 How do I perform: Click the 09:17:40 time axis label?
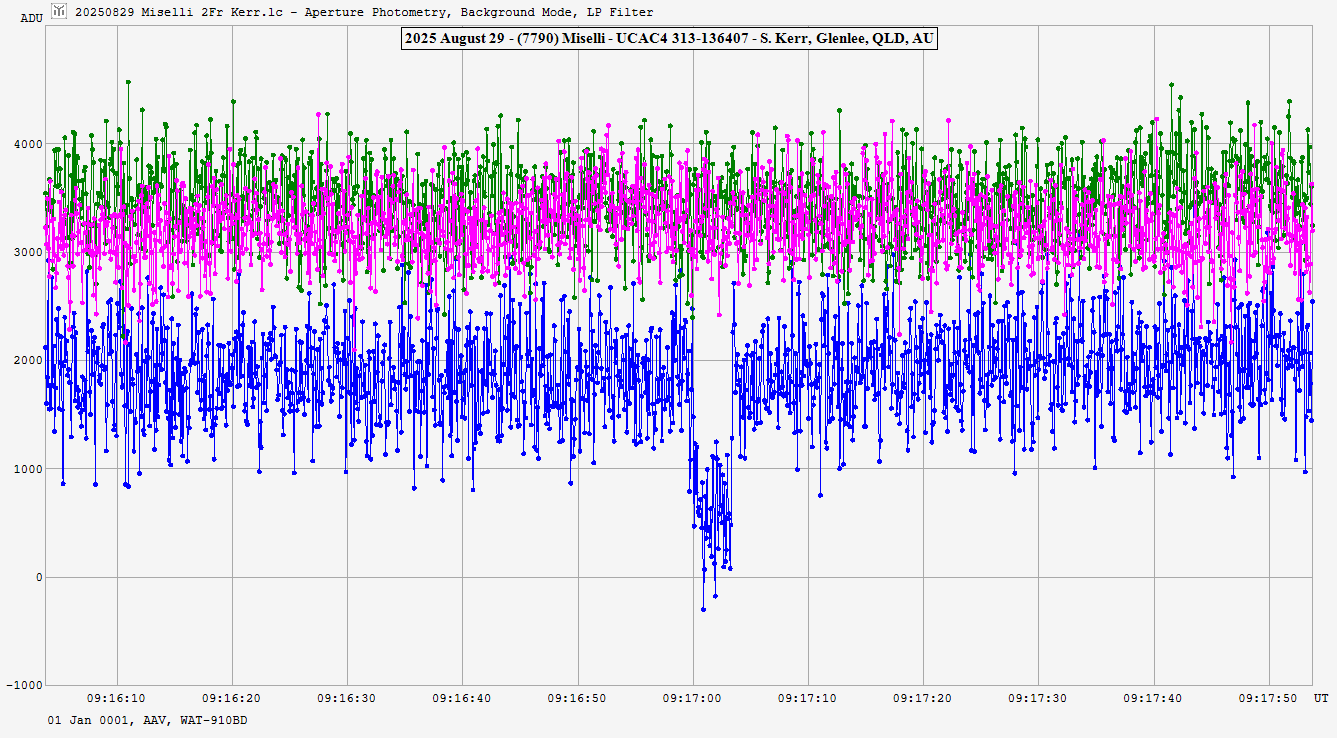[x=1153, y=698]
